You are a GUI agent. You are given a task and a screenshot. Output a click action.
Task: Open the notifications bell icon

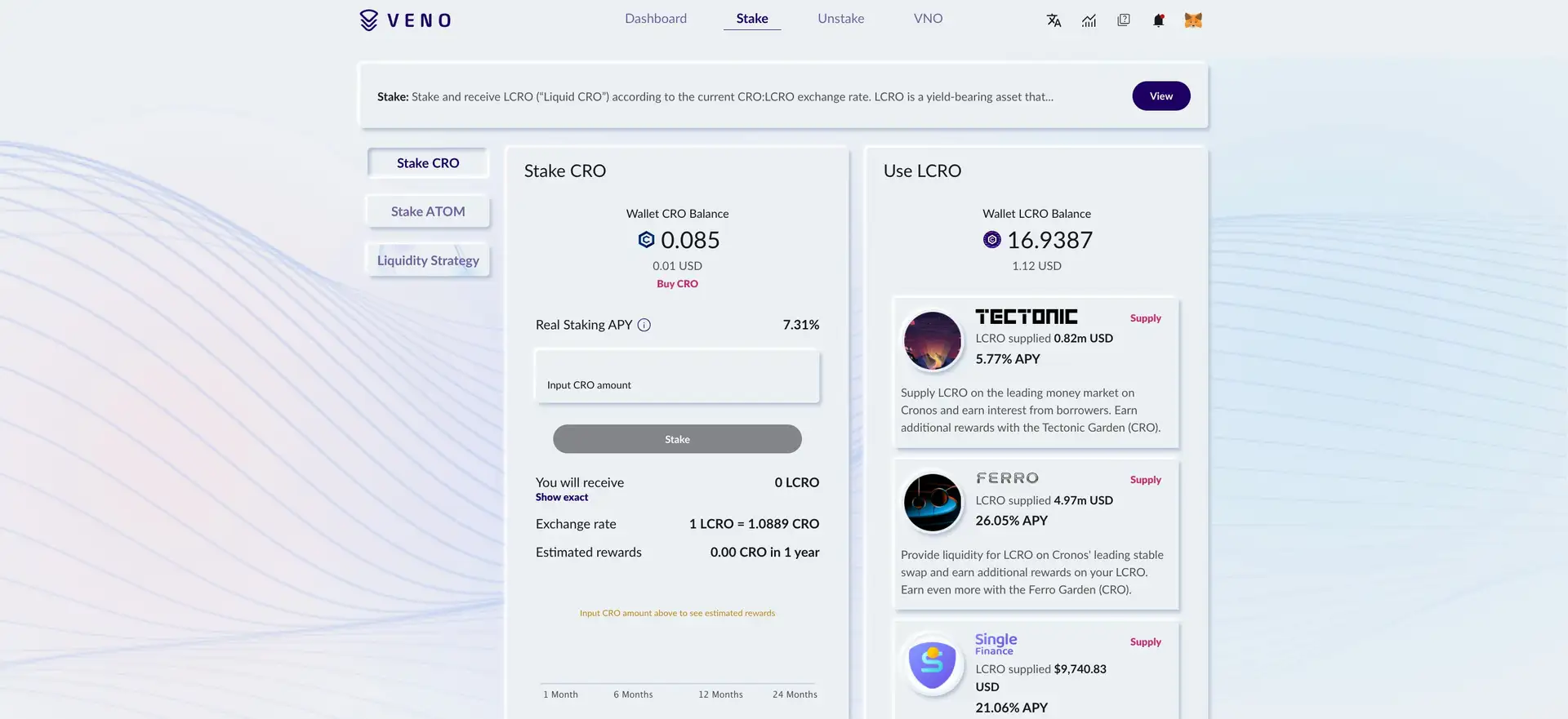point(1158,20)
